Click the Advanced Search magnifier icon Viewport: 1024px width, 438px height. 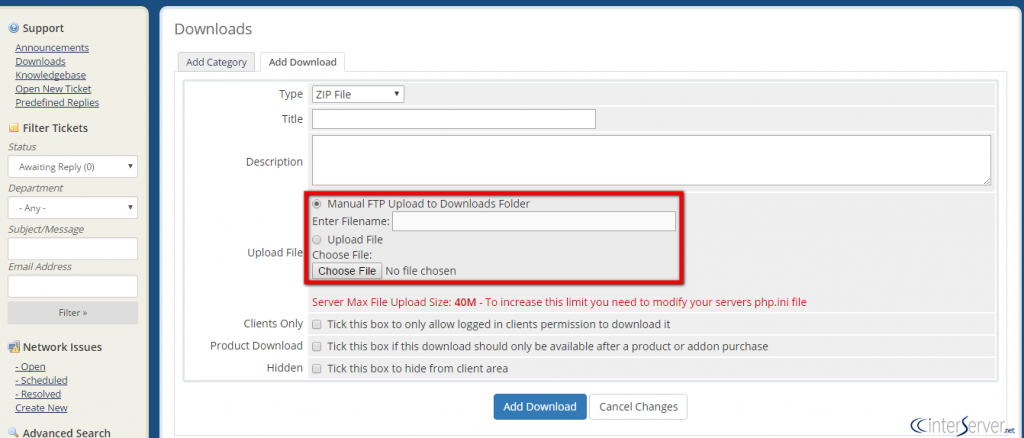(14, 432)
